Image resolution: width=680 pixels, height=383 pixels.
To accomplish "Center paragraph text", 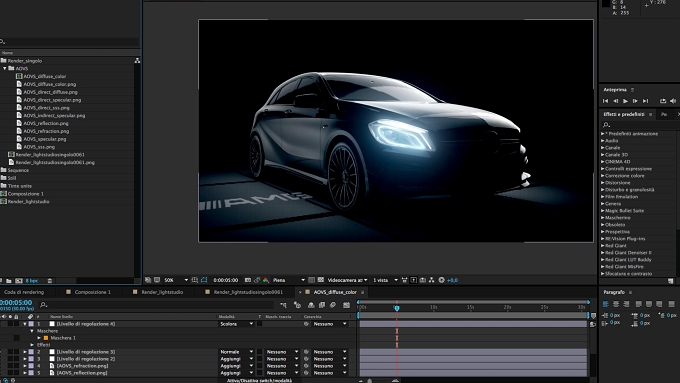I will click(x=616, y=304).
